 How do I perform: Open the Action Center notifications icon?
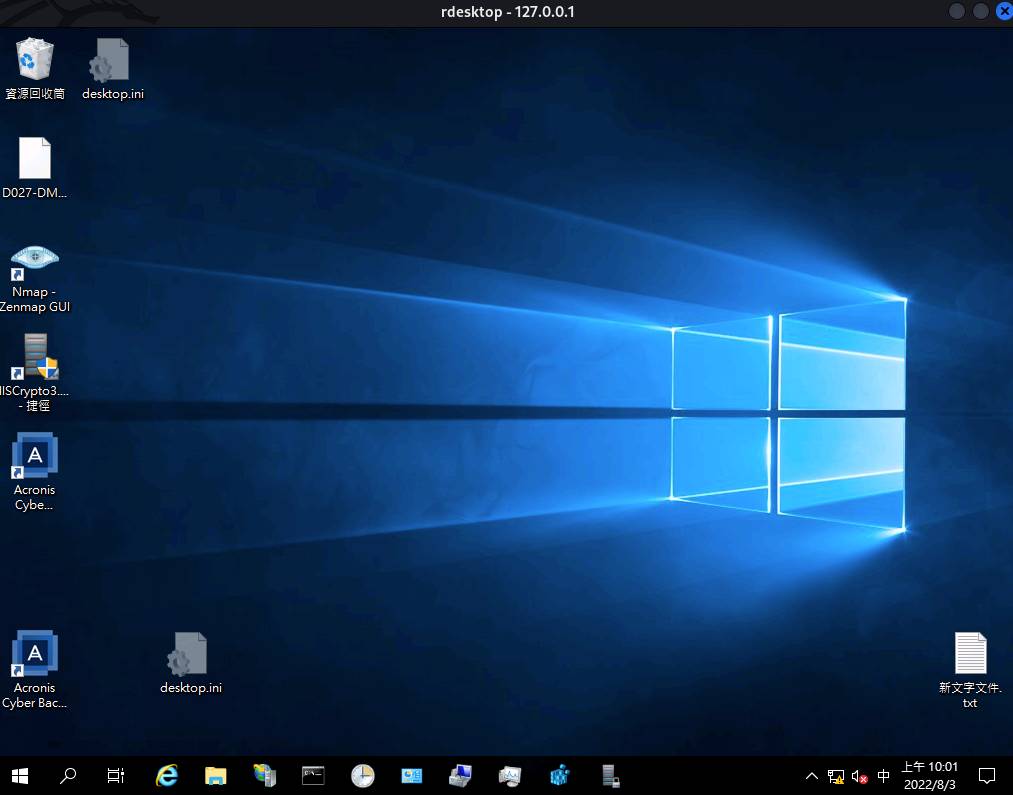[x=987, y=776]
